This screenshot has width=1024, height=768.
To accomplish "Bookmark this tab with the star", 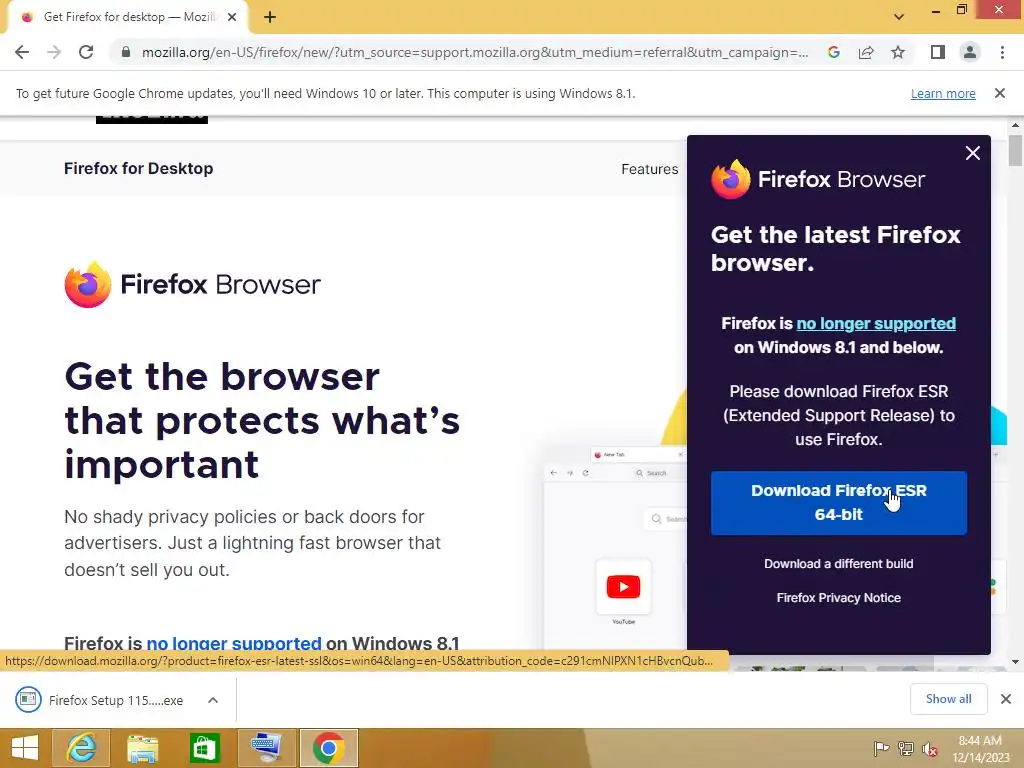I will (898, 52).
